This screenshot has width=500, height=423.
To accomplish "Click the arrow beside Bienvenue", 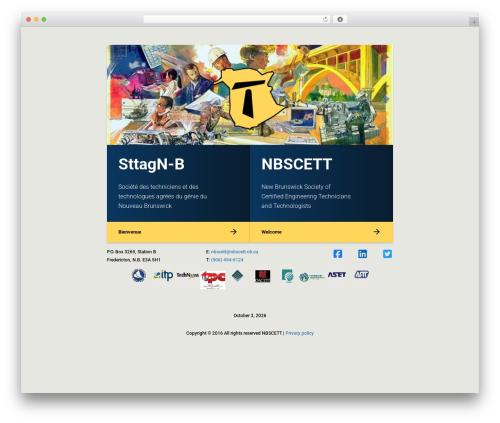I will 233,232.
